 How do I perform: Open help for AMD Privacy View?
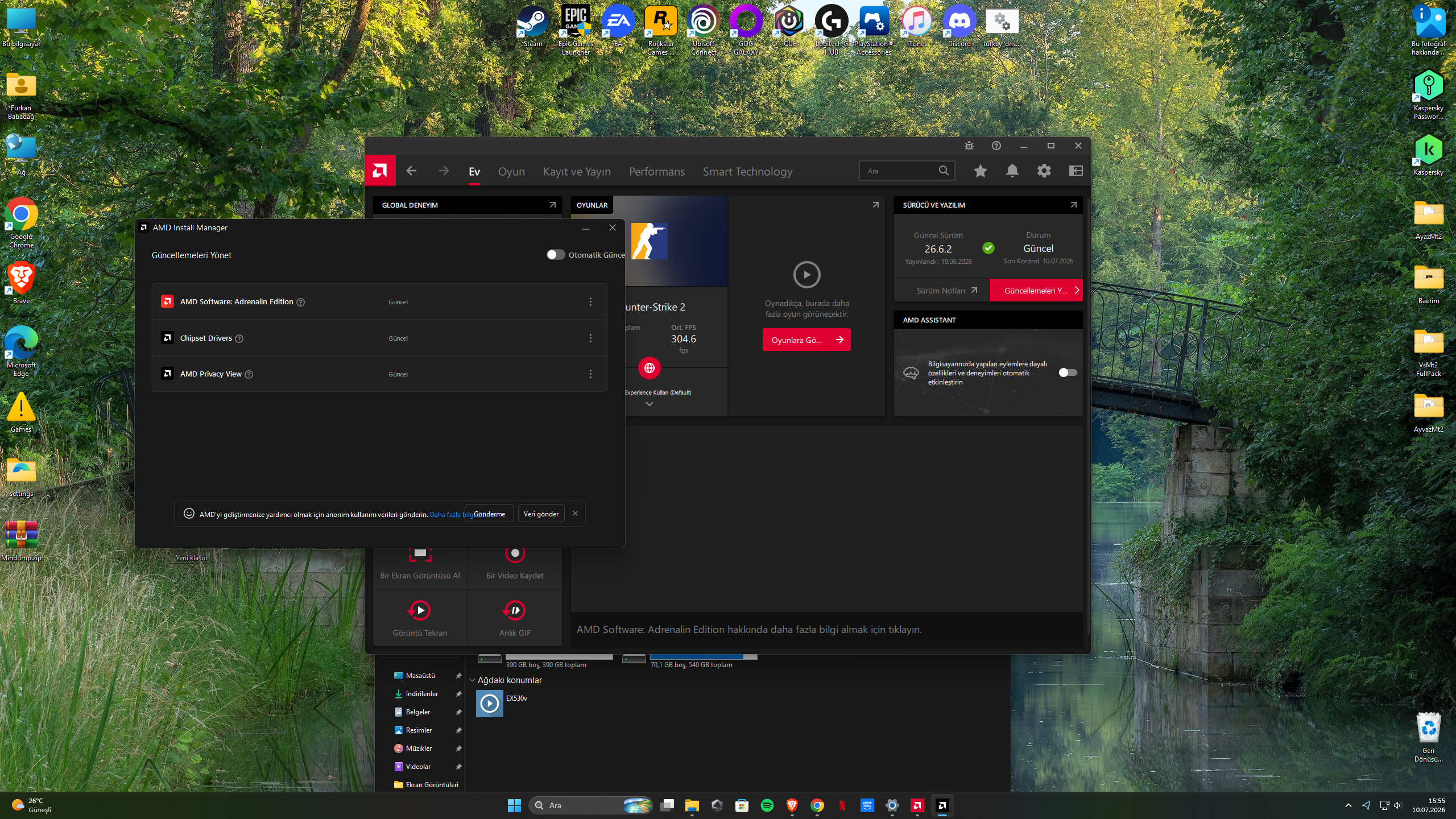(x=249, y=375)
